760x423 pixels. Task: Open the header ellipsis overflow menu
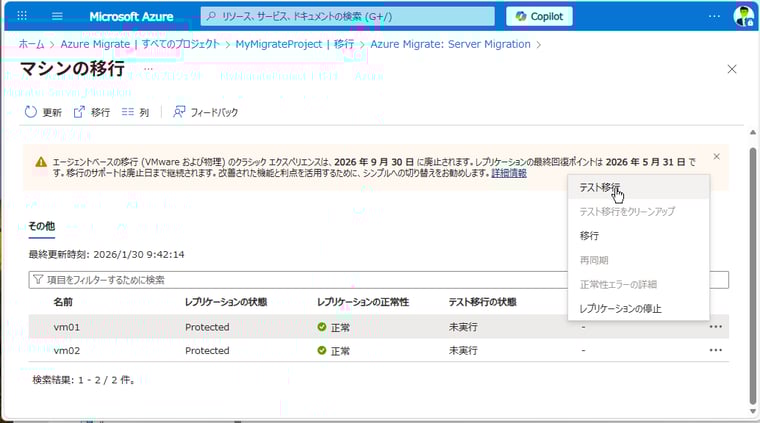[x=714, y=16]
